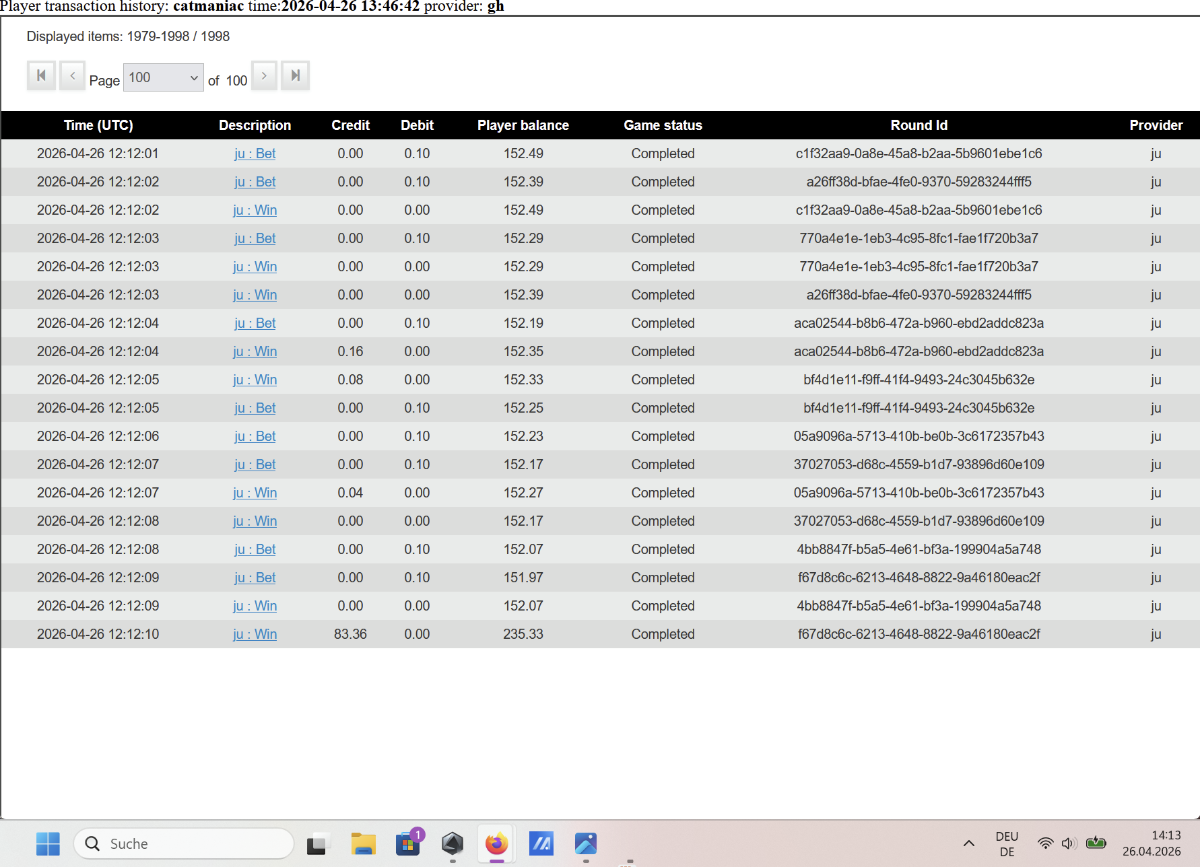Open Firefox from the taskbar
This screenshot has width=1200, height=867.
(496, 843)
